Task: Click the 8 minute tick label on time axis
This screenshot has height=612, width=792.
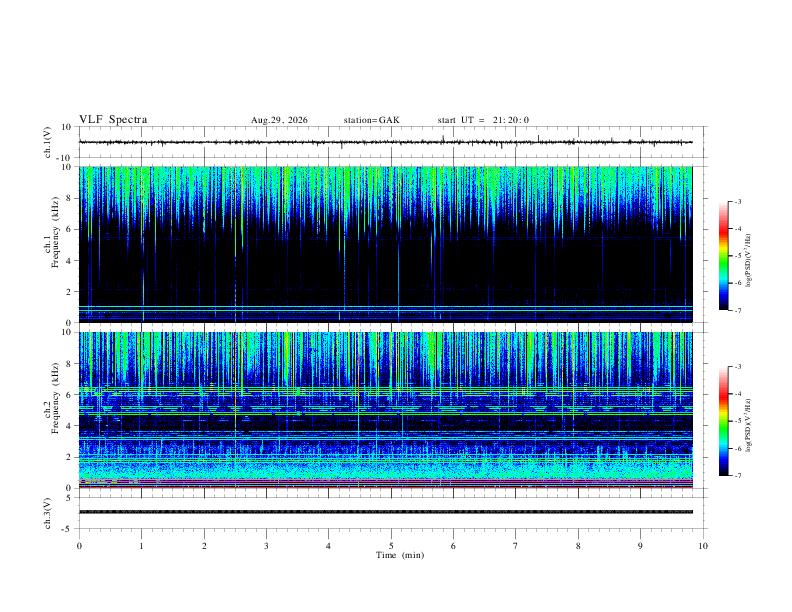Action: point(578,546)
